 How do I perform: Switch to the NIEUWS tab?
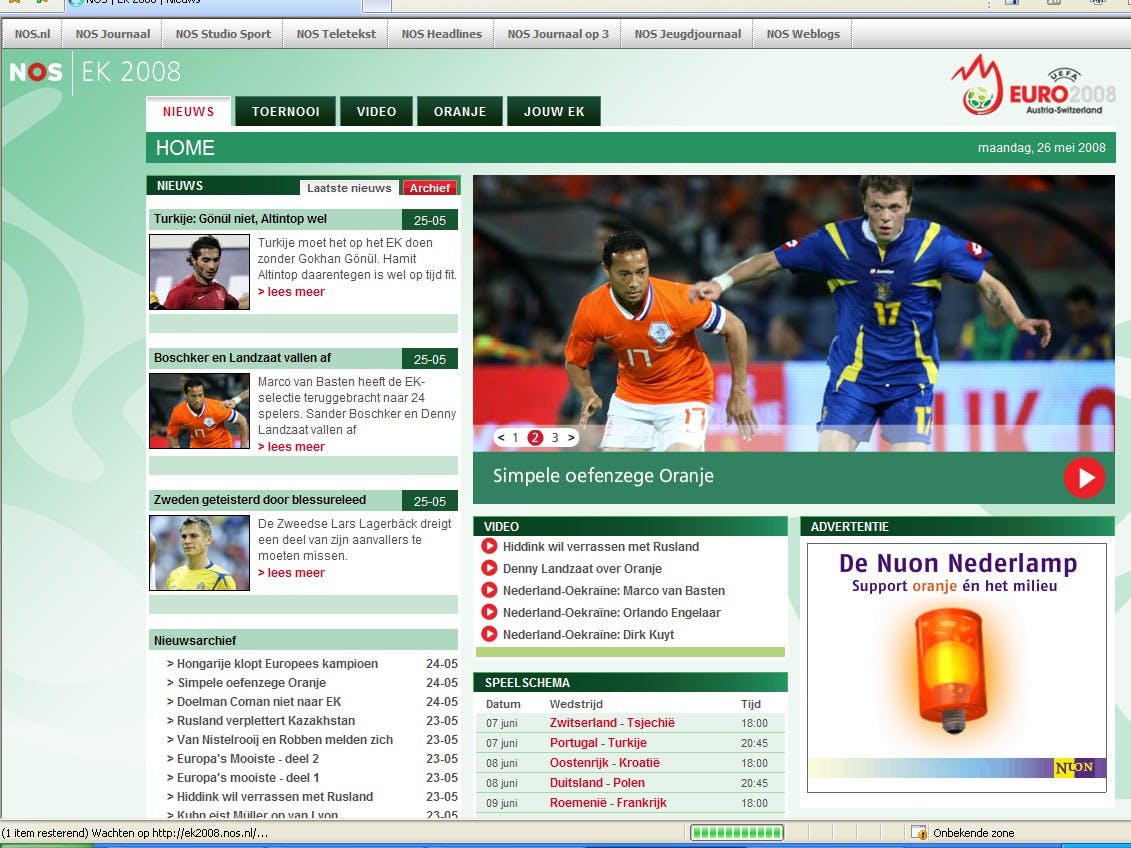point(188,112)
